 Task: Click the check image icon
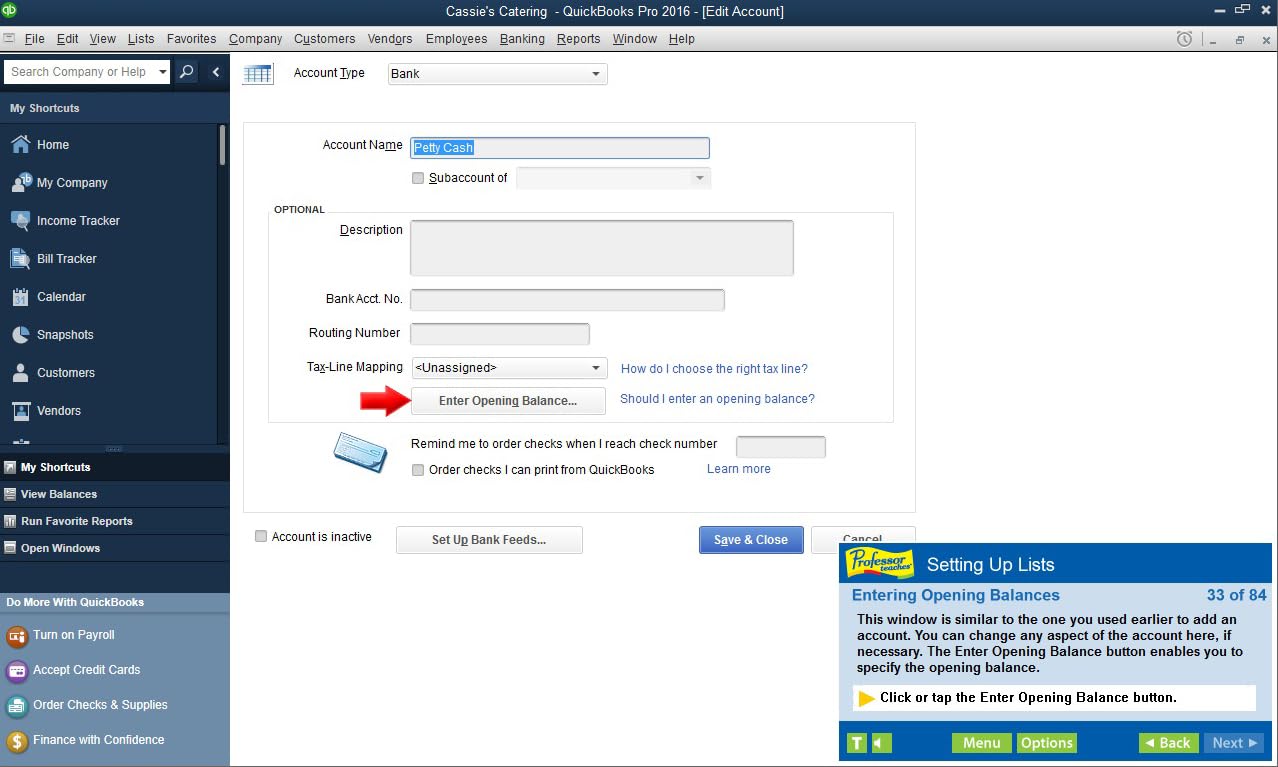(360, 454)
